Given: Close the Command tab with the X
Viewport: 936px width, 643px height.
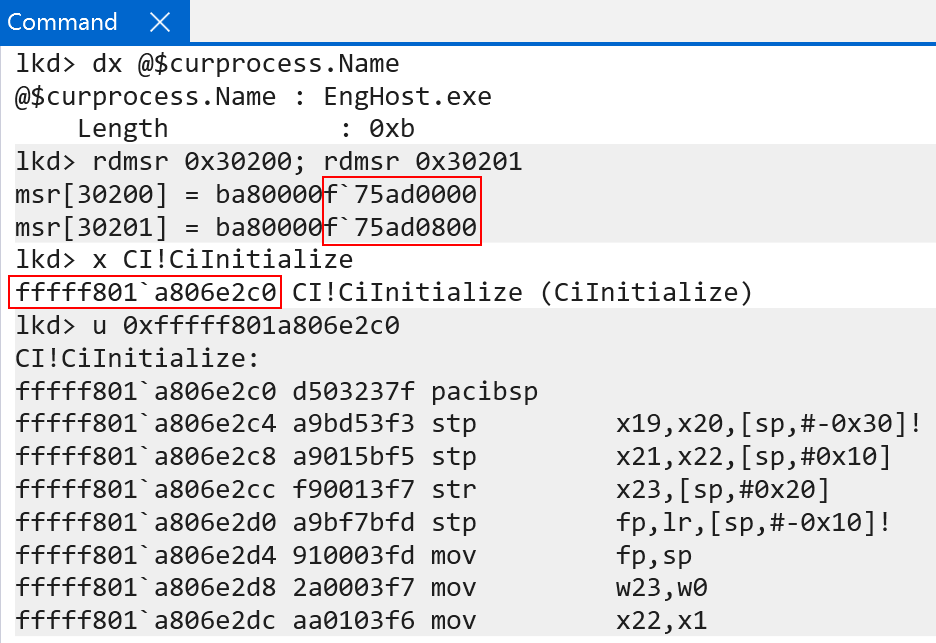Looking at the screenshot, I should tap(159, 22).
